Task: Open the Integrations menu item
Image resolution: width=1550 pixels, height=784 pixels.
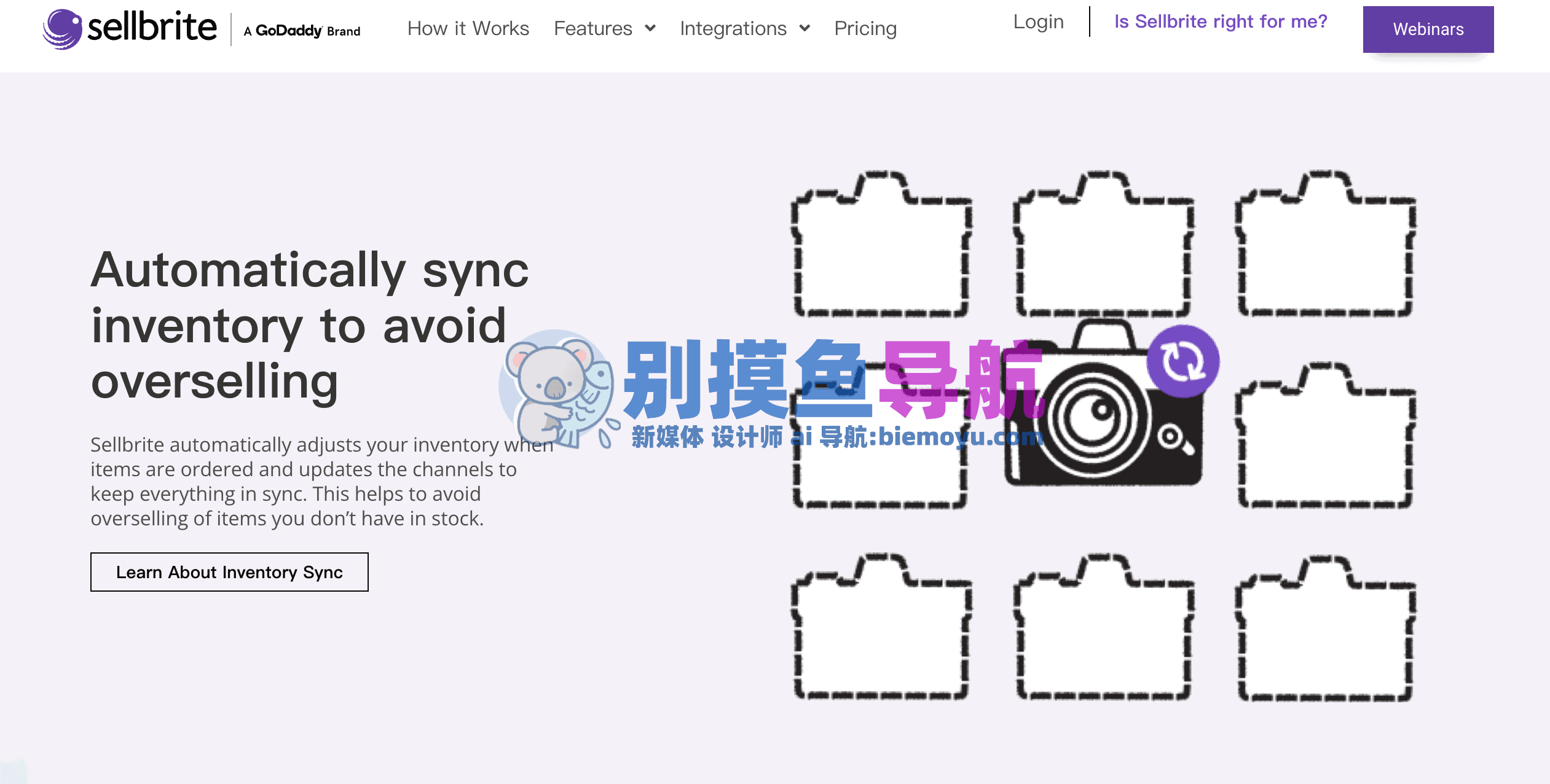Action: pos(733,28)
